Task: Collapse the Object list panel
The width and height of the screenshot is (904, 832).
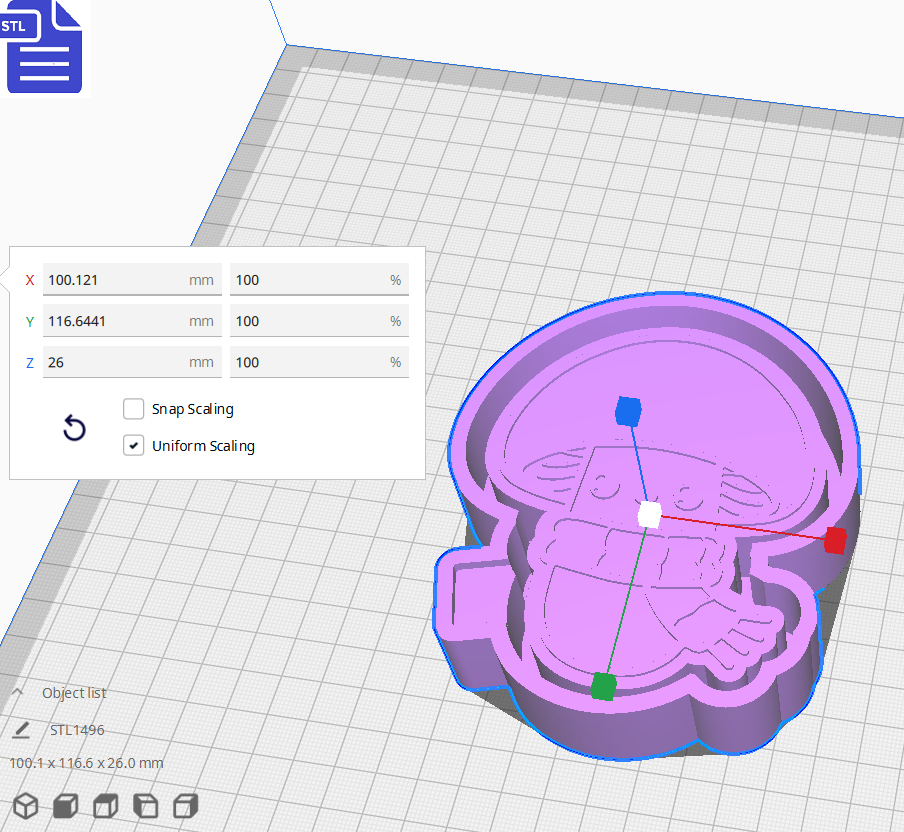Action: 17,692
